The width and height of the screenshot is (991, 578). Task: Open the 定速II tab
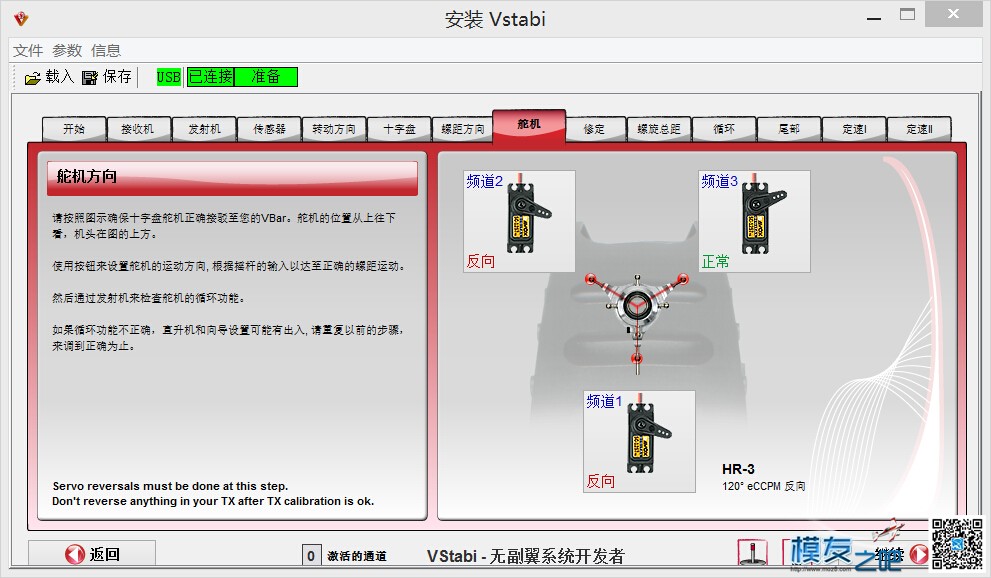click(920, 129)
